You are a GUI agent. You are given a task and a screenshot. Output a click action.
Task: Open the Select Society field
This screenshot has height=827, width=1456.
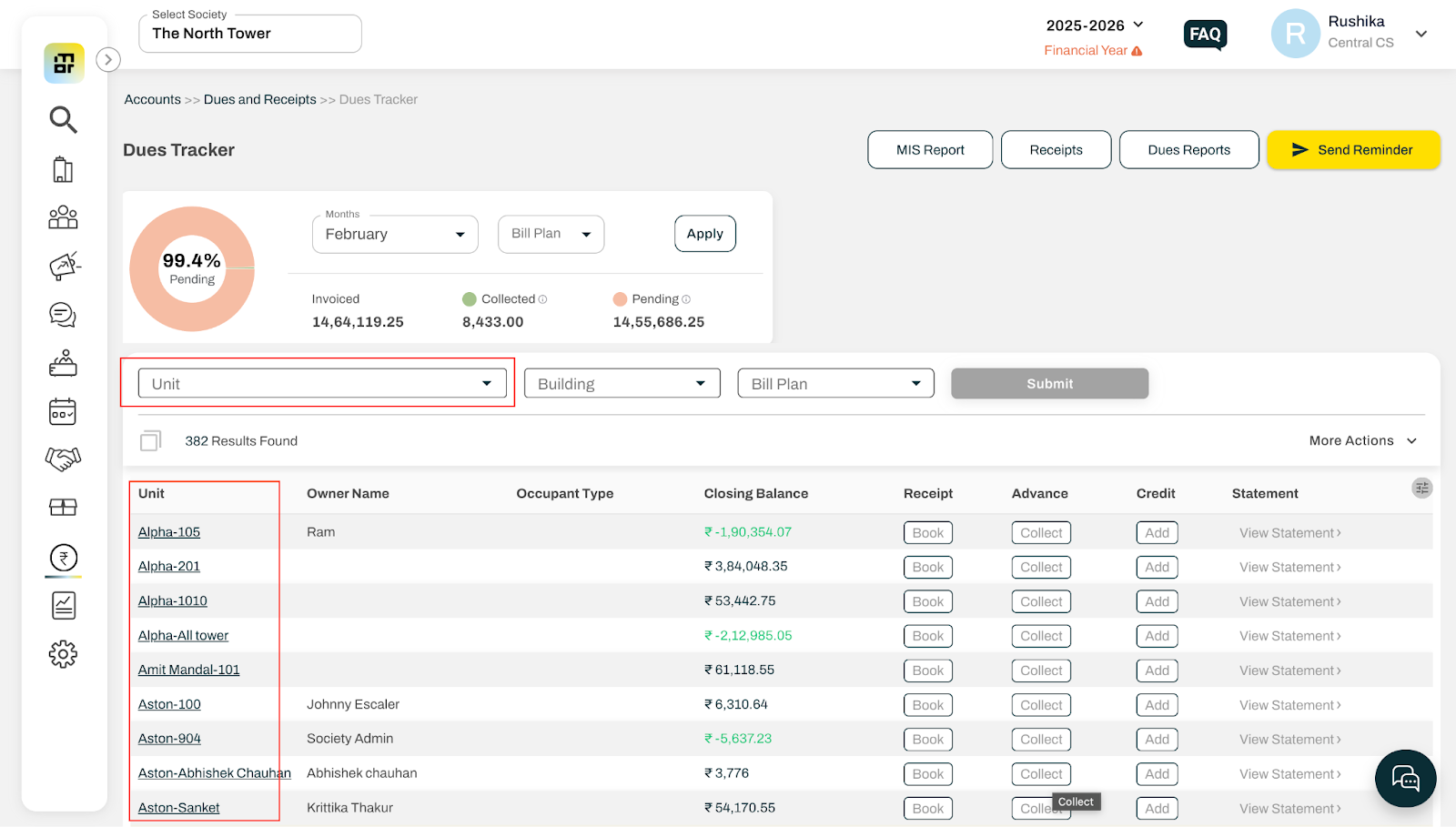point(250,34)
